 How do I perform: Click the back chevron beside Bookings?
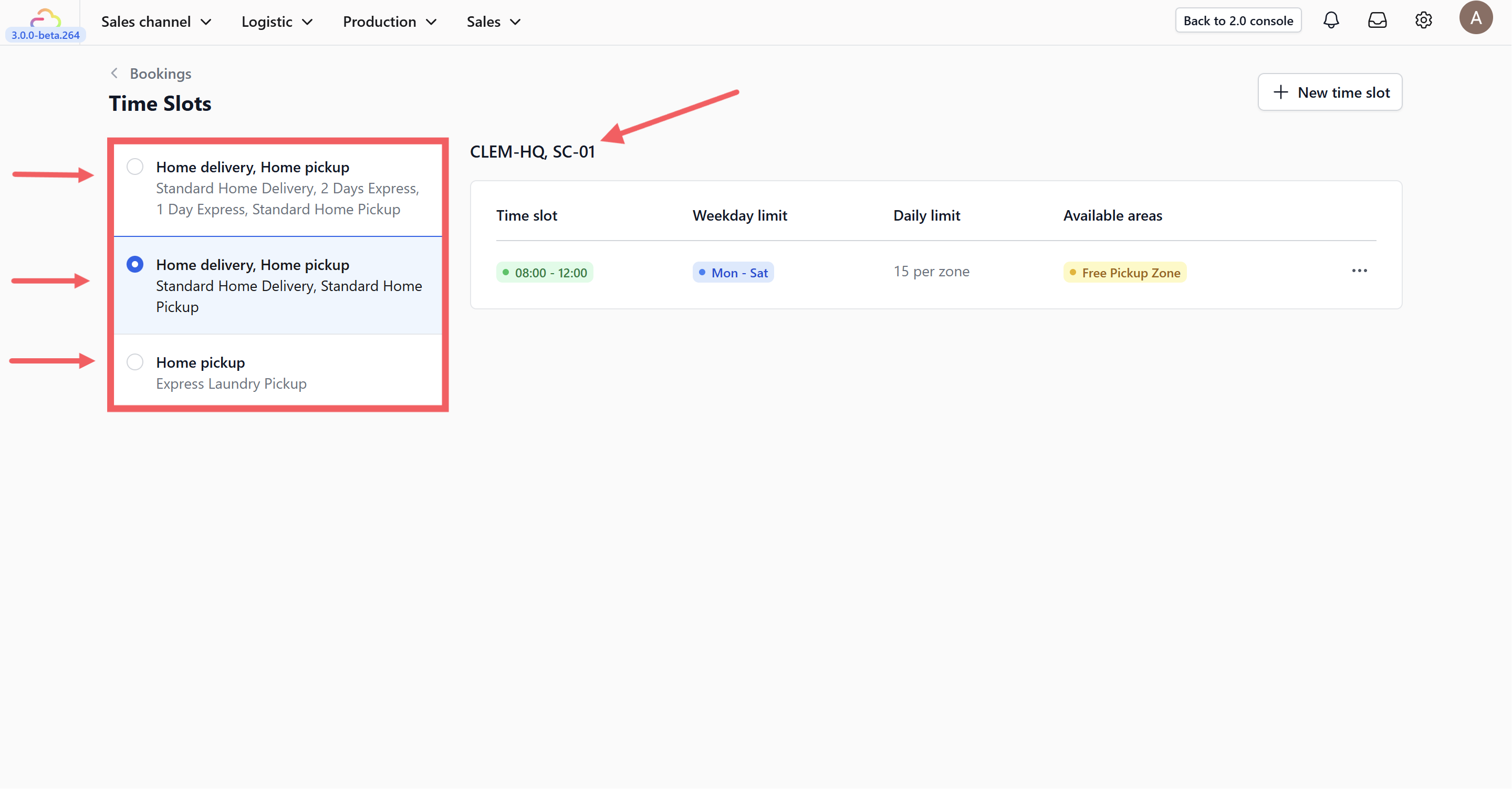click(114, 74)
